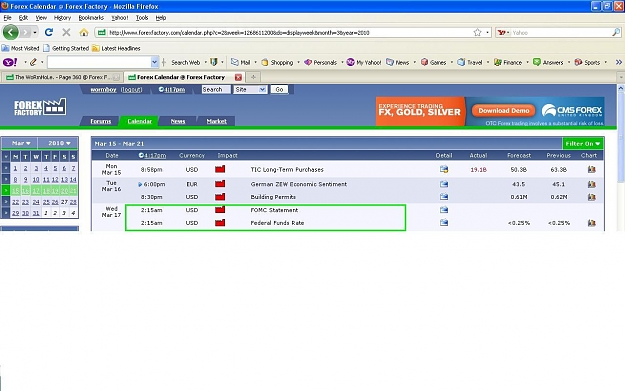Click Most Visited bookmark
This screenshot has height=391, width=625.
(20, 48)
